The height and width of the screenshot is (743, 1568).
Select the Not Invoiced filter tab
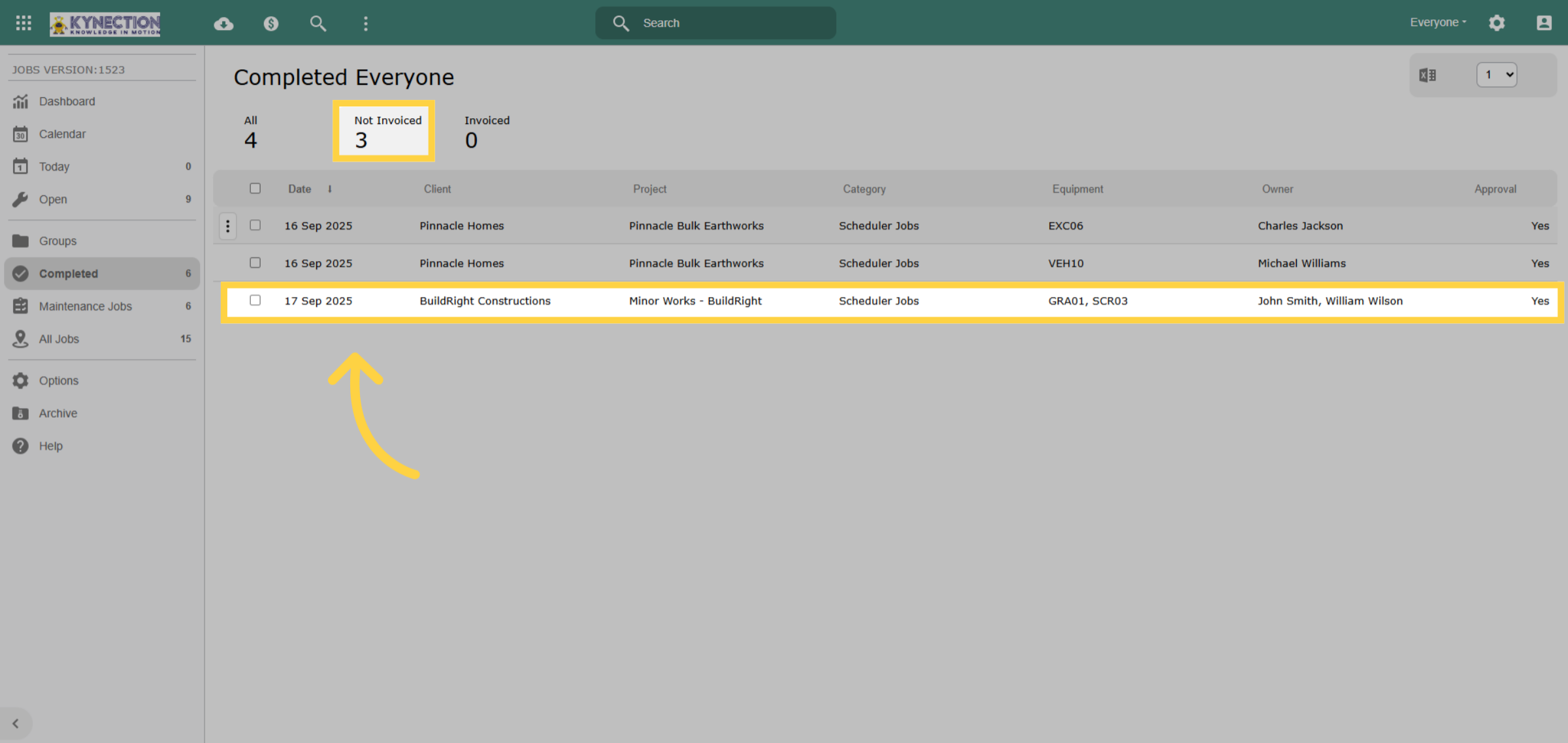point(384,131)
